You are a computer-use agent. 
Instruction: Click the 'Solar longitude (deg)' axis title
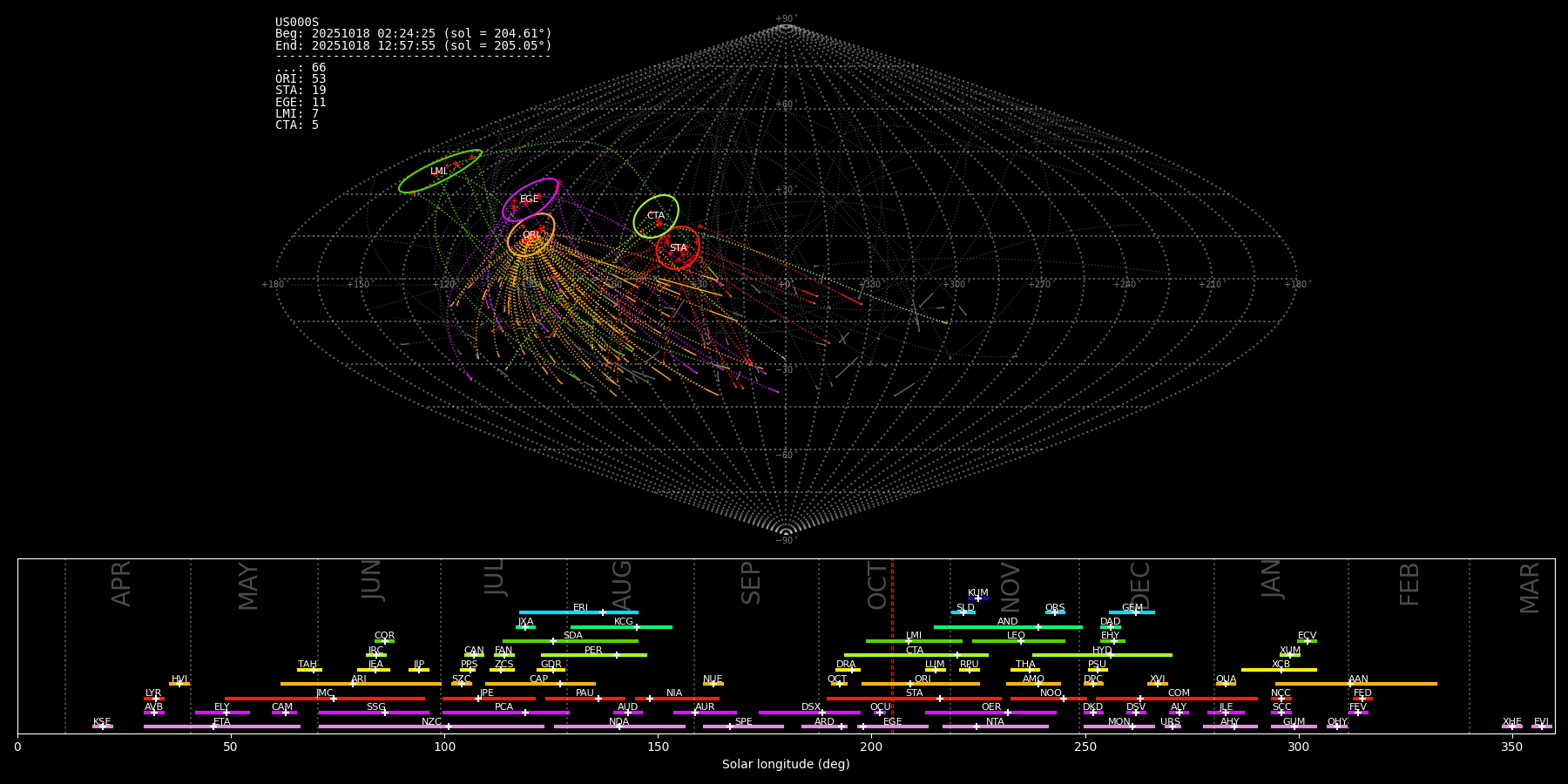click(x=786, y=764)
